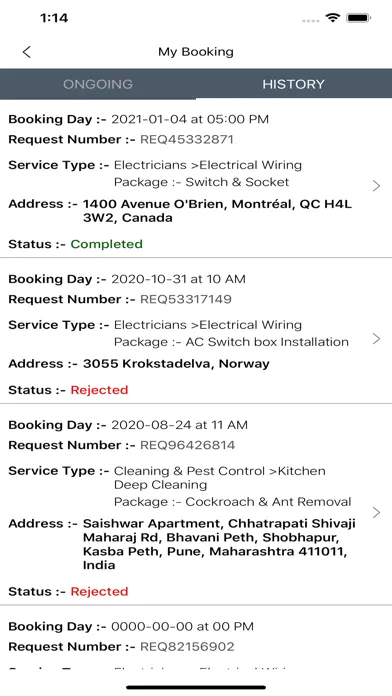
Task: Select the HISTORY tab
Action: click(293, 84)
